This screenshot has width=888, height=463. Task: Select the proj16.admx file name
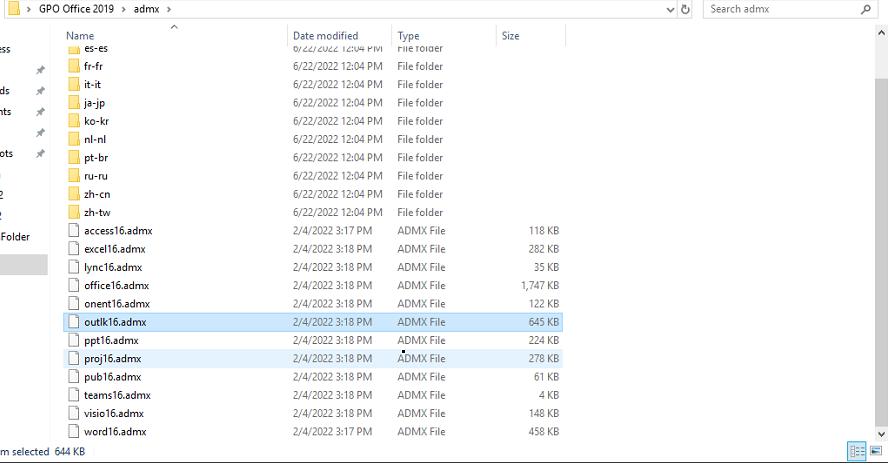coord(113,358)
